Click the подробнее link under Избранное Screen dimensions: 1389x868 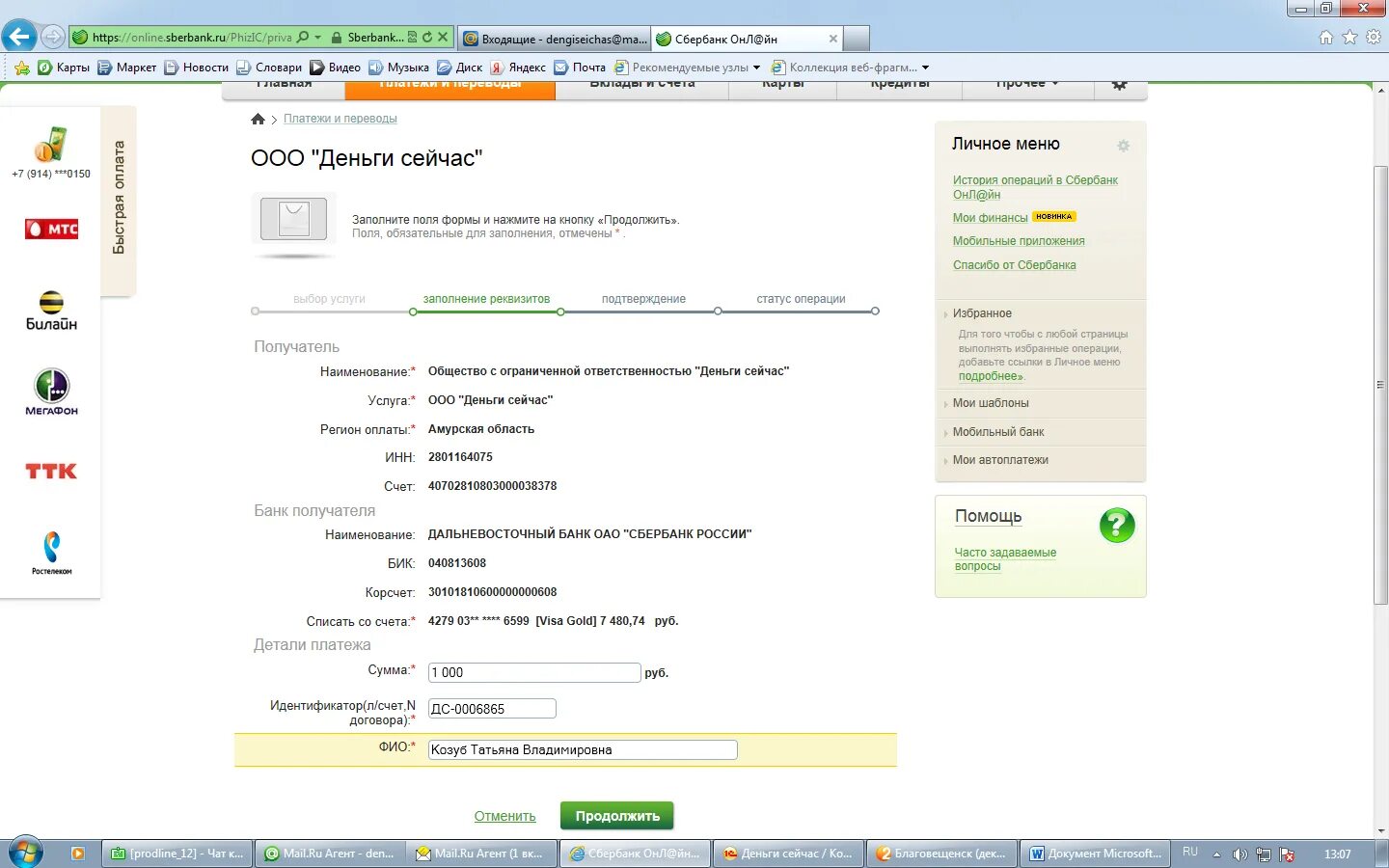991,376
